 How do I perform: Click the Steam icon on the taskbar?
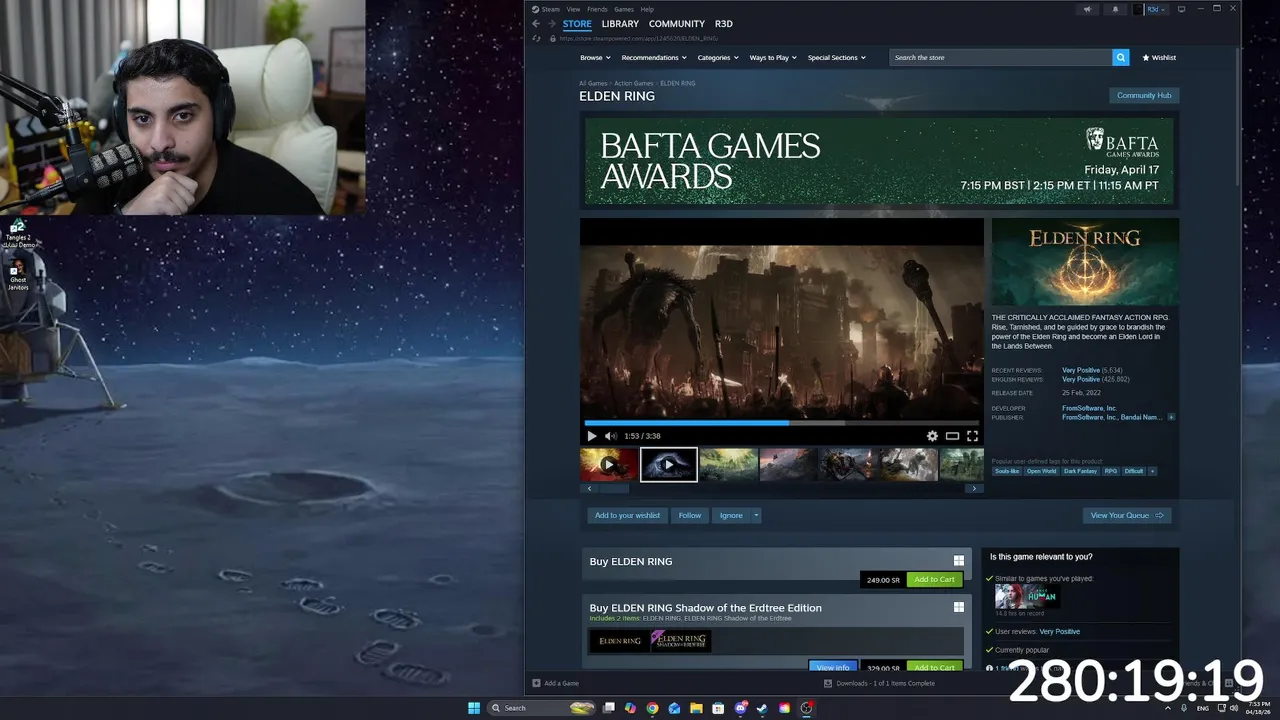762,708
